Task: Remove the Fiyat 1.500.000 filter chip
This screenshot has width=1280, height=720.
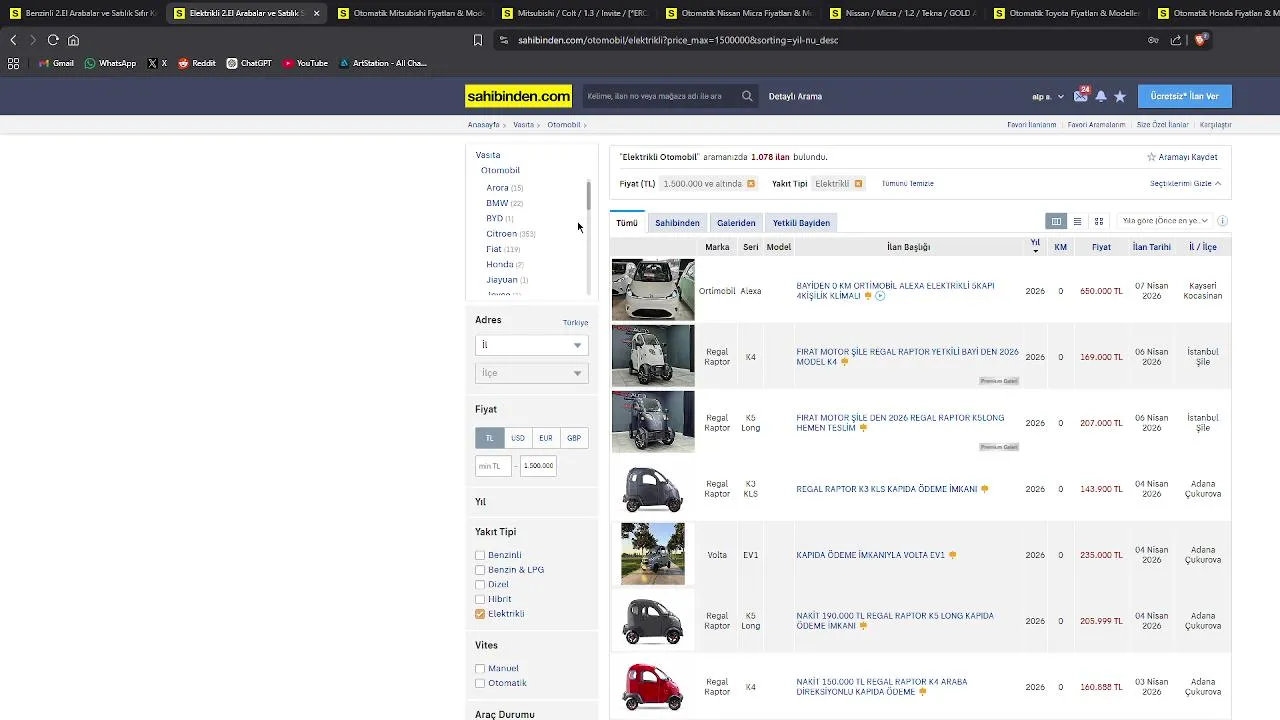Action: [751, 184]
